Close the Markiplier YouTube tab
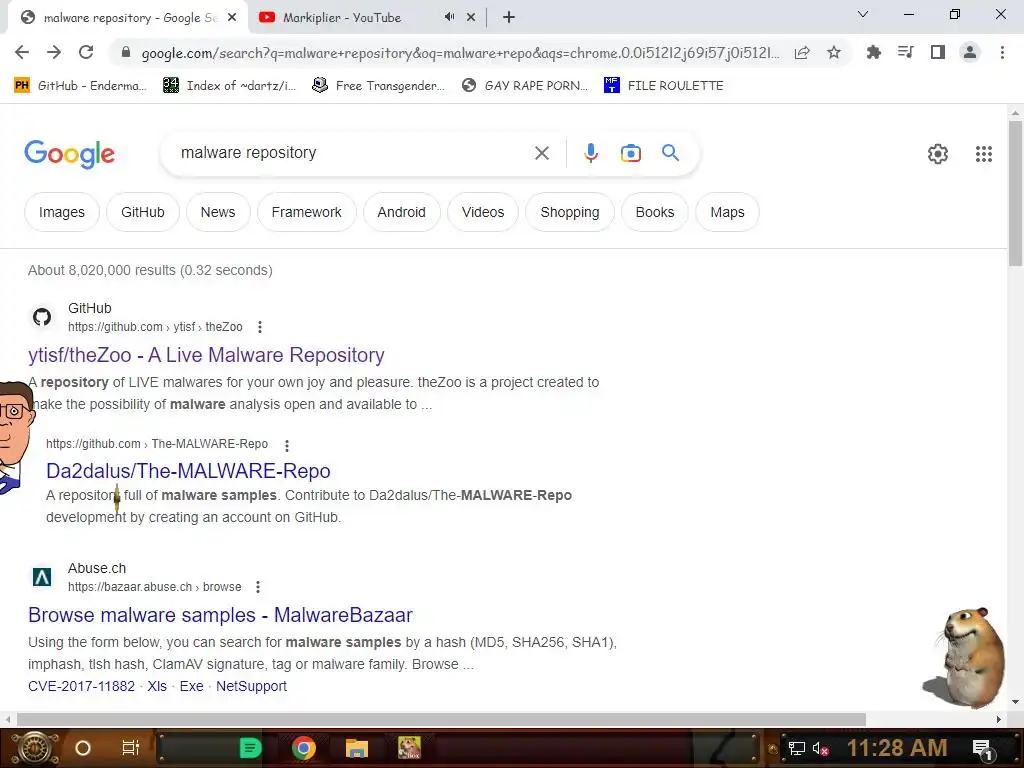This screenshot has width=1024, height=768. [471, 18]
